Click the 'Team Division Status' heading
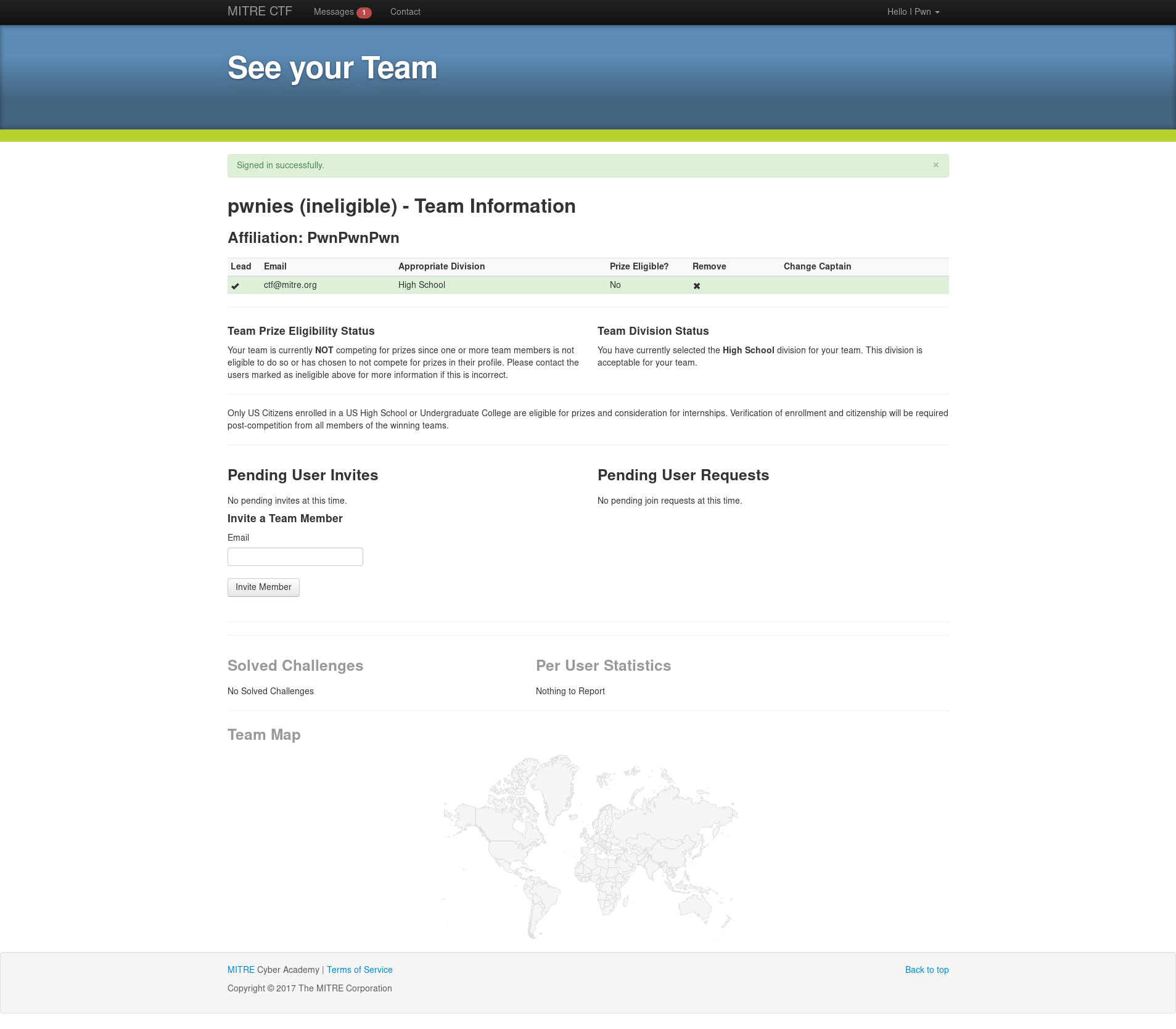Viewport: 1176px width, 1029px height. pyautogui.click(x=653, y=331)
